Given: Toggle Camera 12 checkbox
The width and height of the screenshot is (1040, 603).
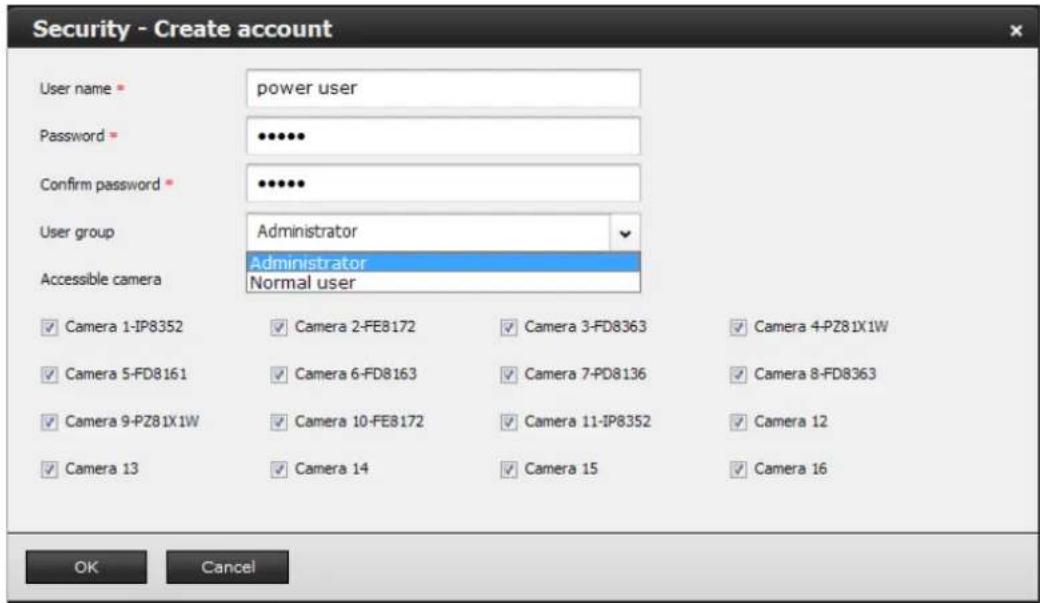Looking at the screenshot, I should click(x=738, y=422).
